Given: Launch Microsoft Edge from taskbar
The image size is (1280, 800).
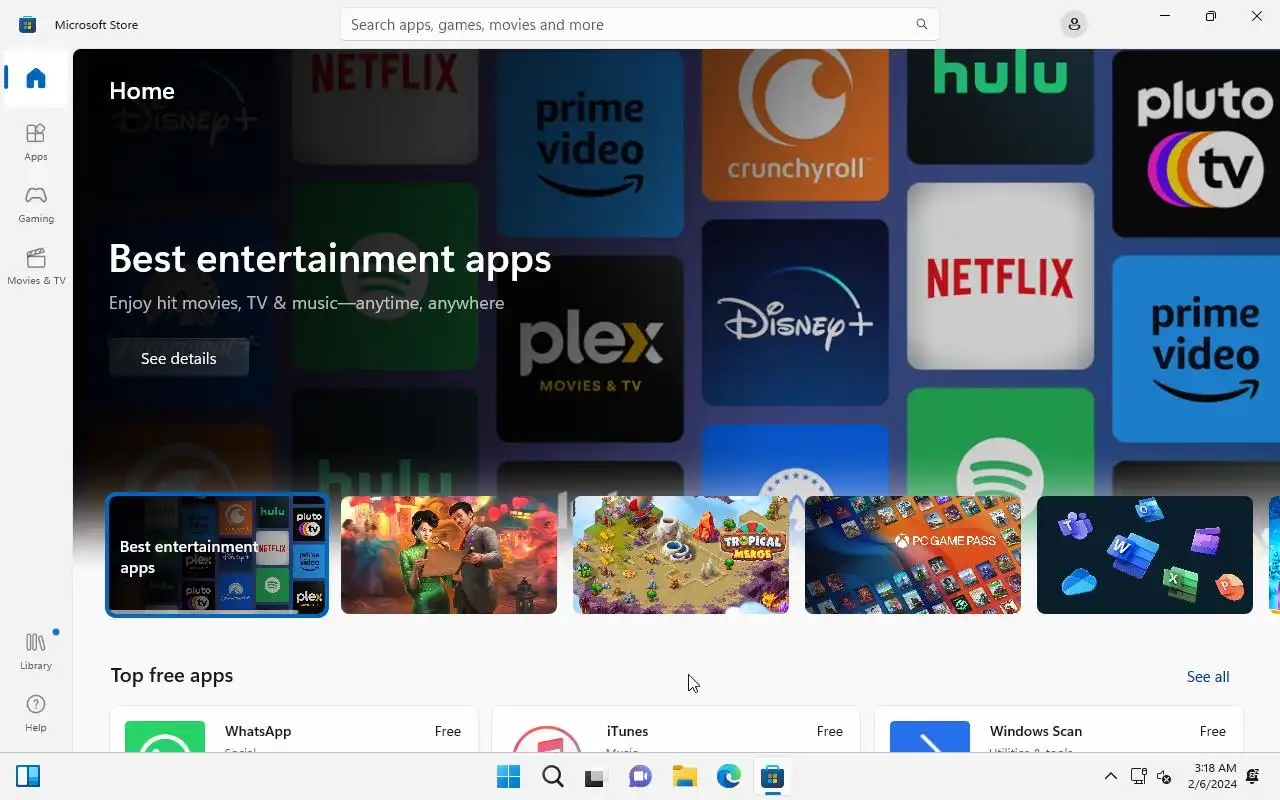Looking at the screenshot, I should point(728,777).
